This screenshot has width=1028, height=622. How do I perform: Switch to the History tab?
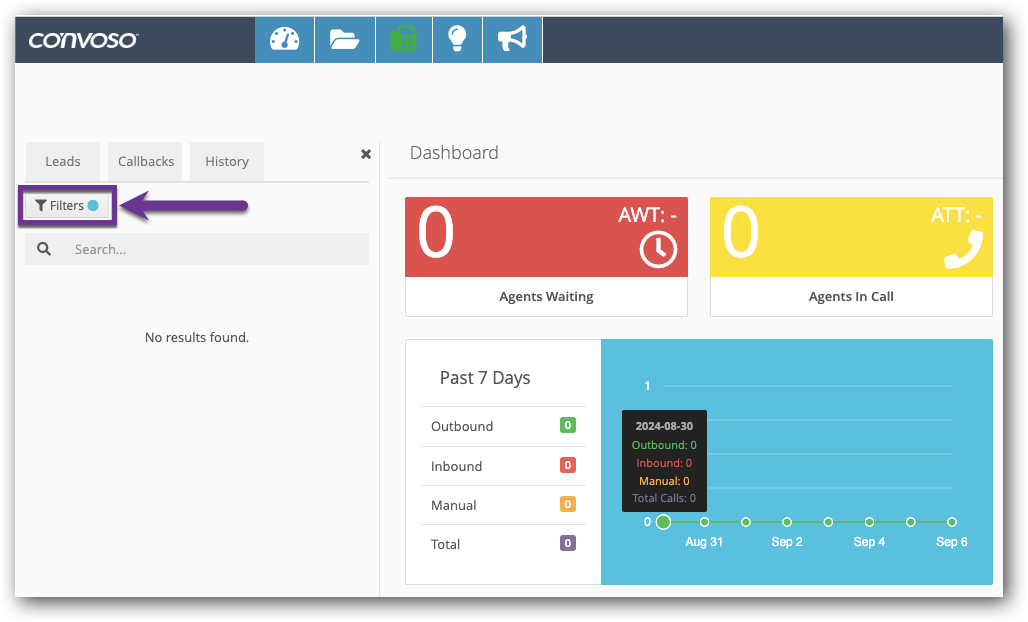227,161
